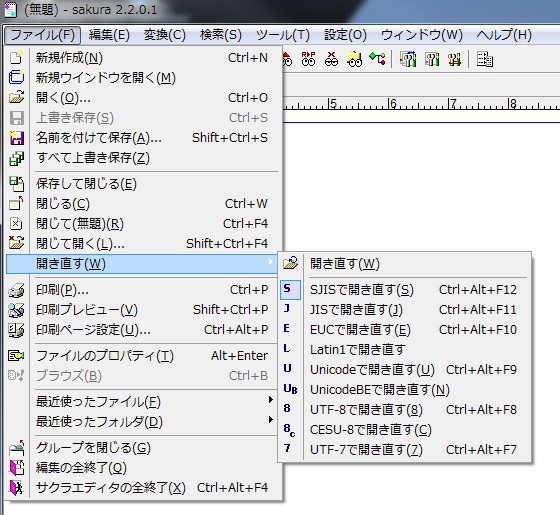Screen dimensions: 560x515
Task: Select UTF-7で開き直す(7) option
Action: (404, 450)
